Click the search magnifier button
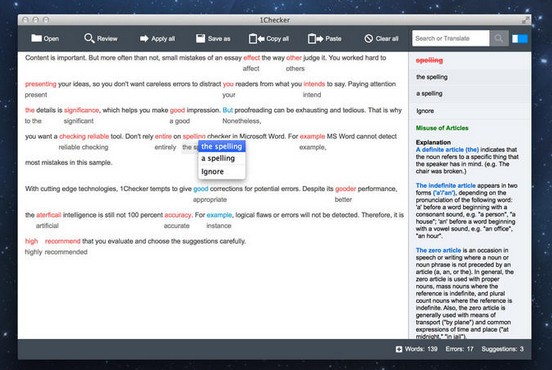Viewport: 552px width, 370px height. (x=499, y=38)
